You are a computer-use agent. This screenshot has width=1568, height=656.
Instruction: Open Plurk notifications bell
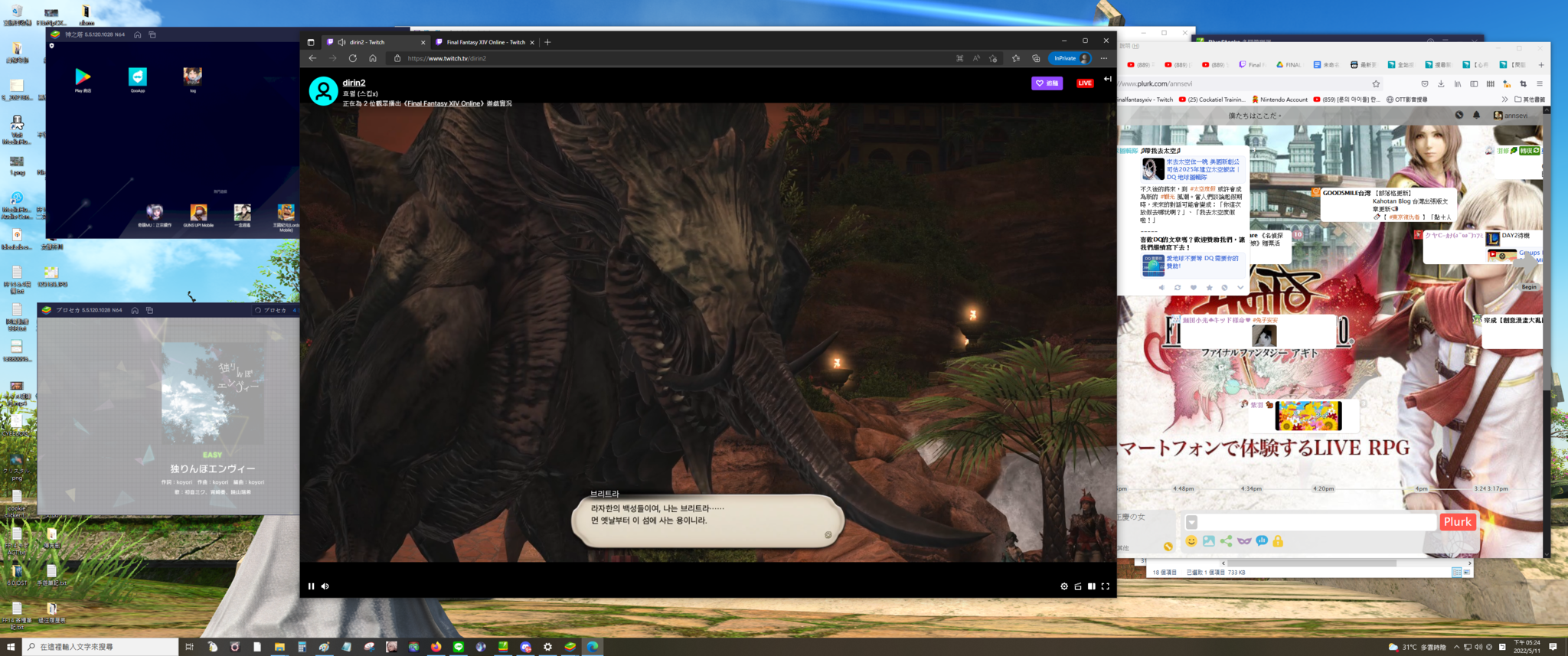[1476, 116]
